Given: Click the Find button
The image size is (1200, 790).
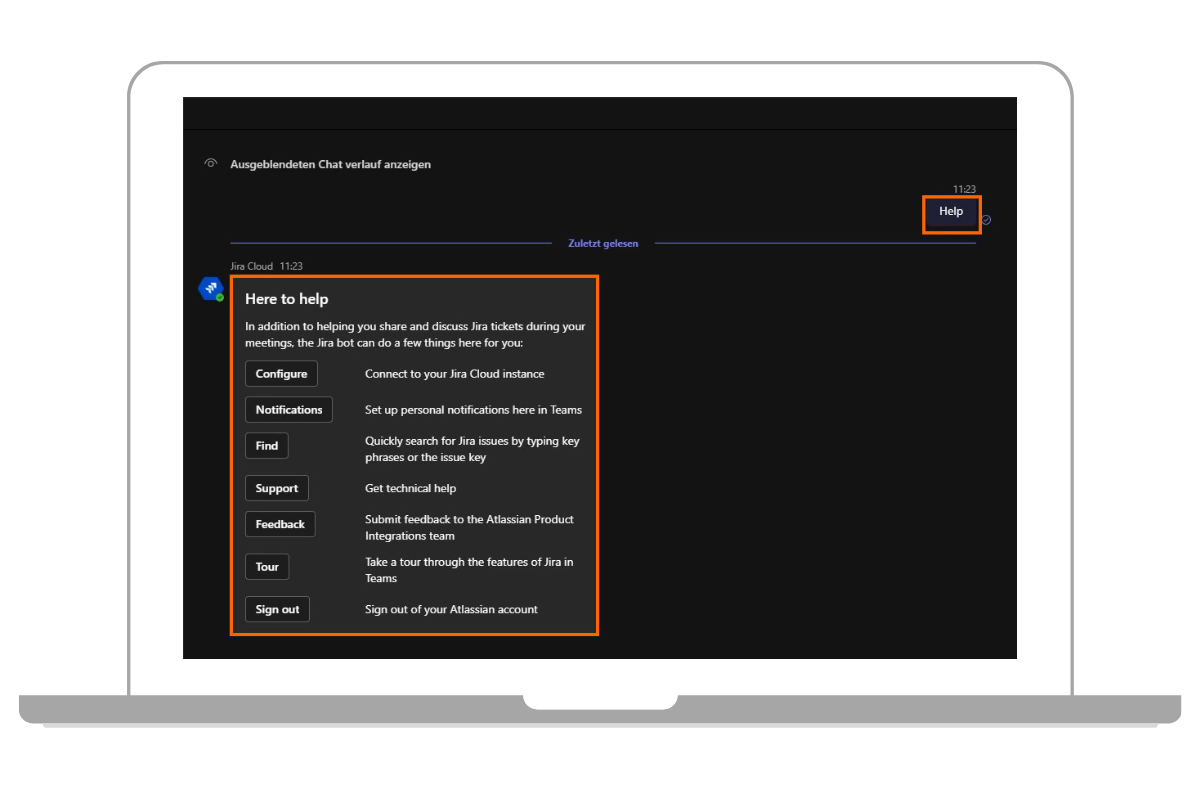Looking at the screenshot, I should click(267, 446).
